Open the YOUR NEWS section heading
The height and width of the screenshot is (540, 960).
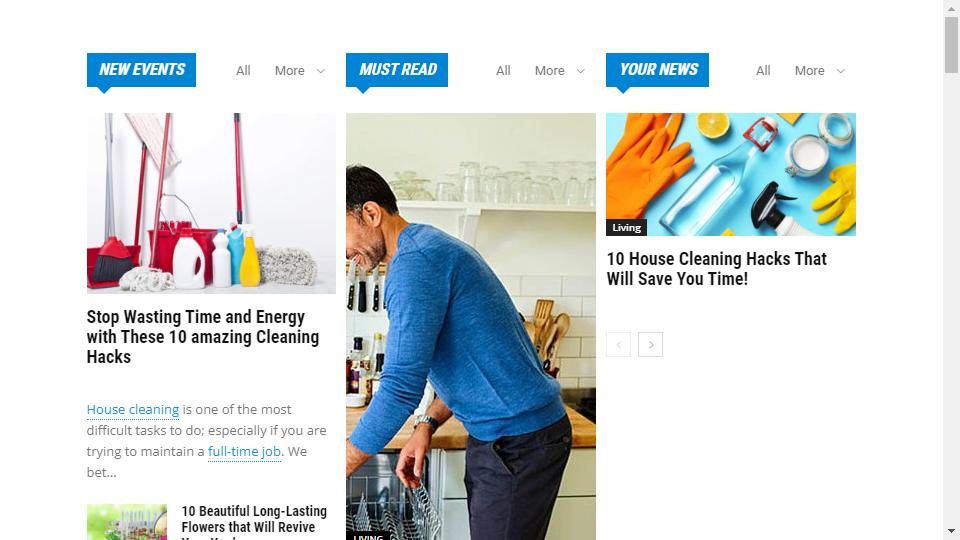point(658,70)
